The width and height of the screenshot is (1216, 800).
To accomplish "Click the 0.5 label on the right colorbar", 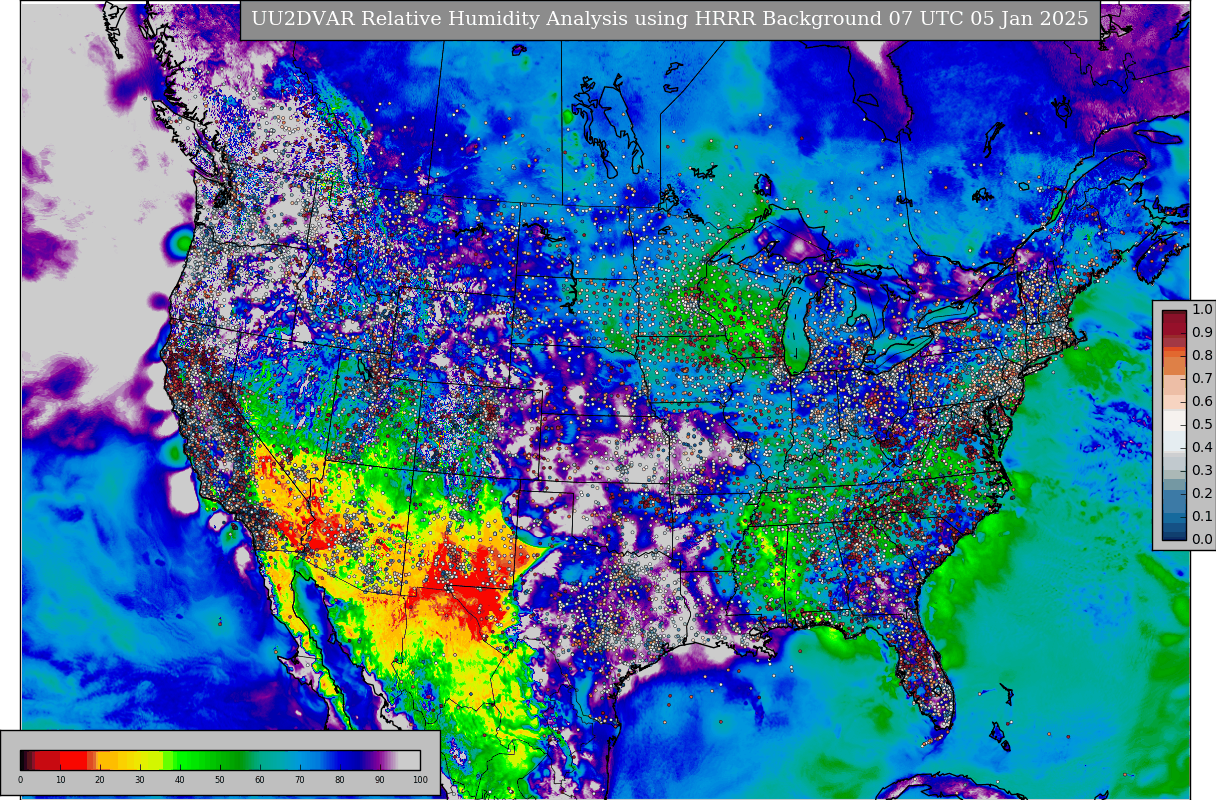I will (x=1202, y=425).
